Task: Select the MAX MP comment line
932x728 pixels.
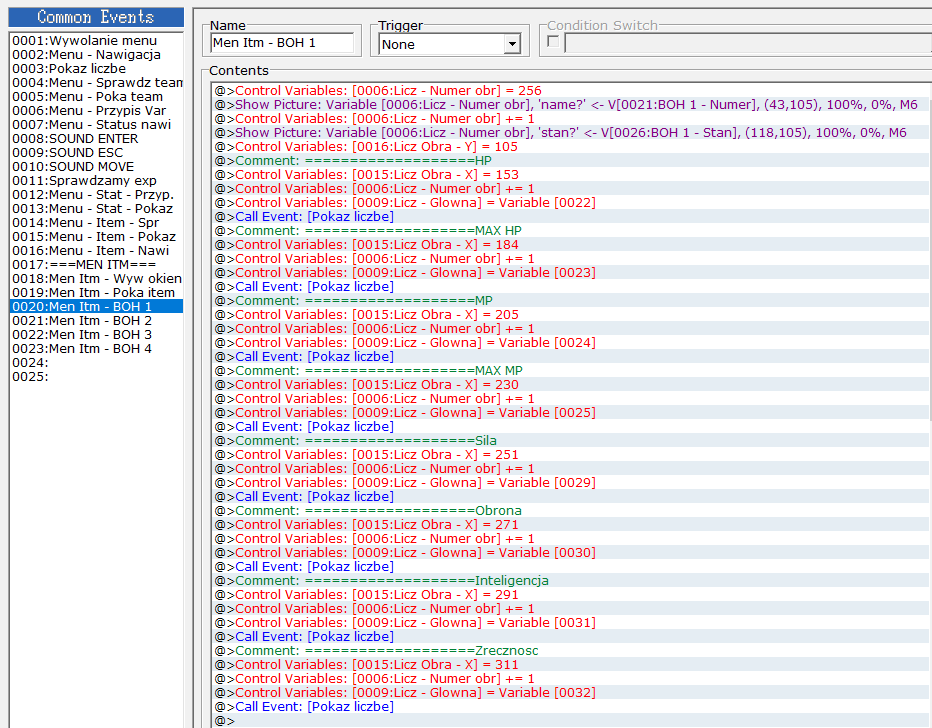Action: coord(570,371)
